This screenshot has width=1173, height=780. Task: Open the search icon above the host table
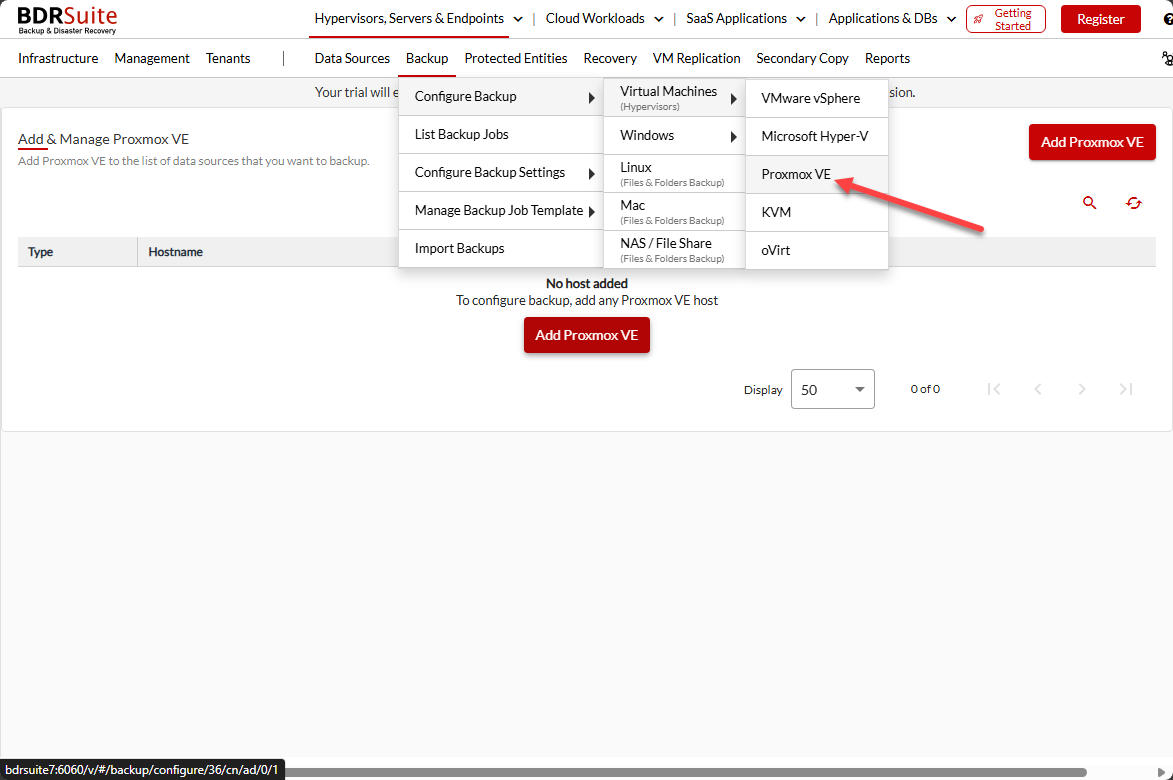click(x=1089, y=203)
